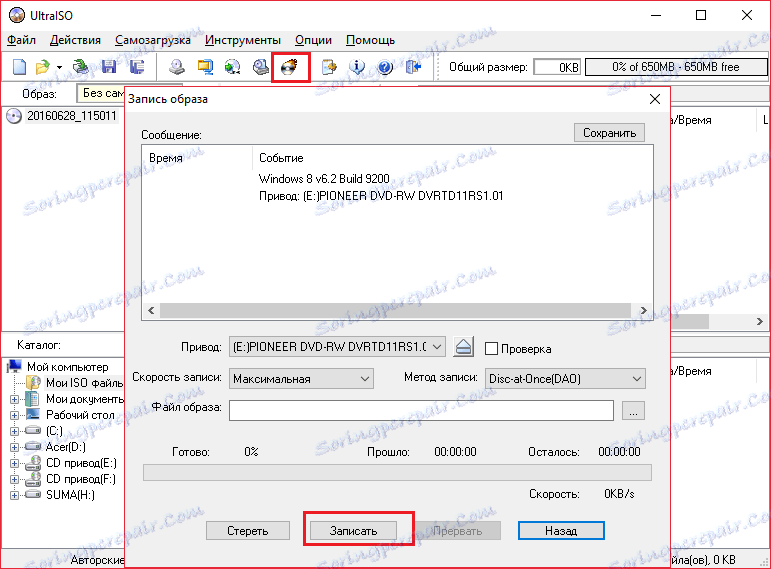Click the New image toolbar icon
This screenshot has height=569, width=771.
[19, 66]
